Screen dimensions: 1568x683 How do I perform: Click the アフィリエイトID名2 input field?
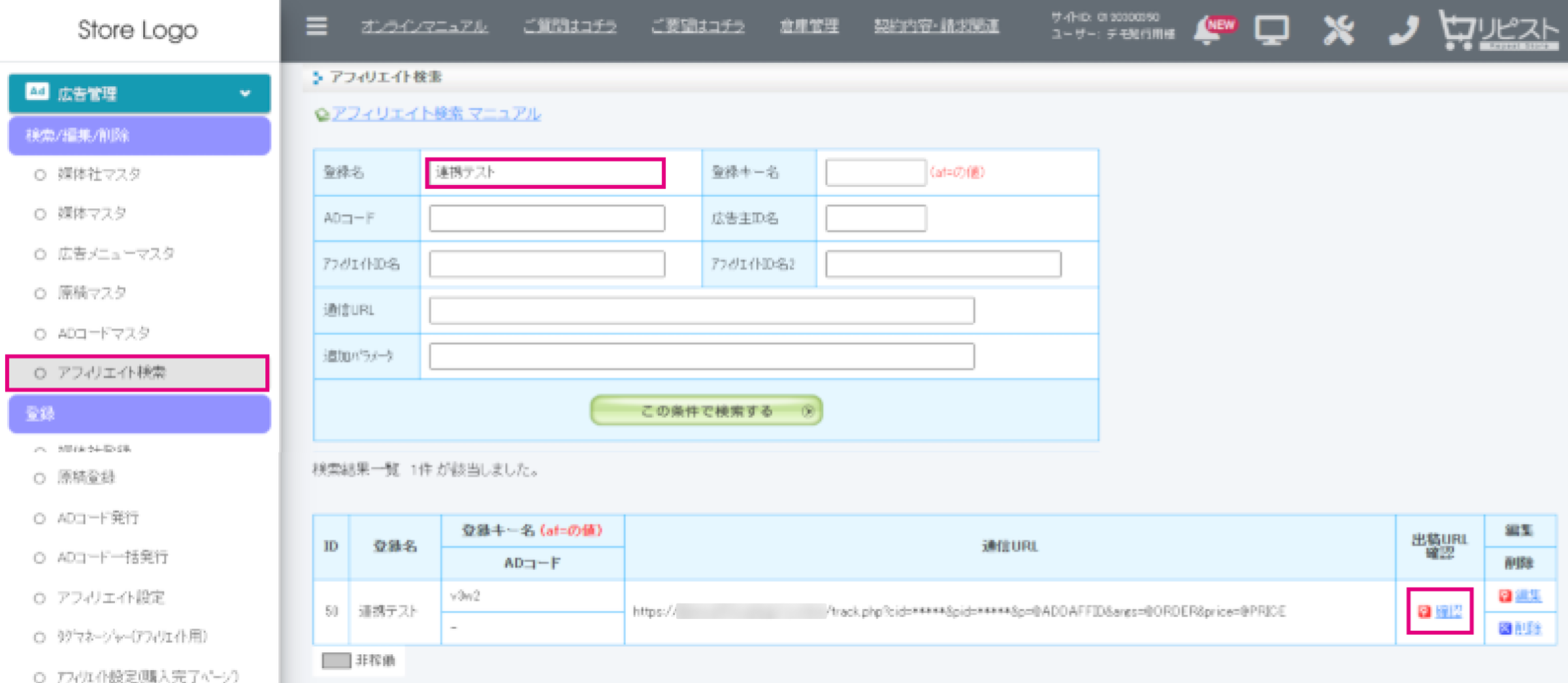click(943, 264)
